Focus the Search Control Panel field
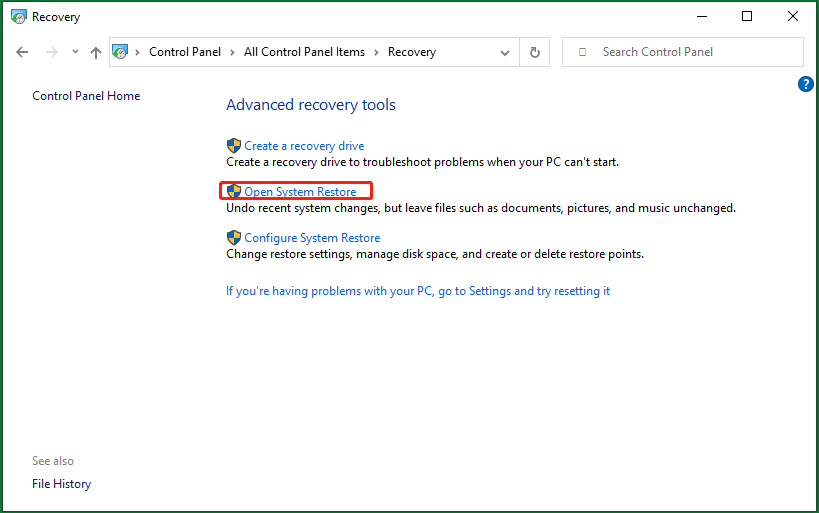Image resolution: width=819 pixels, height=513 pixels. coord(683,52)
